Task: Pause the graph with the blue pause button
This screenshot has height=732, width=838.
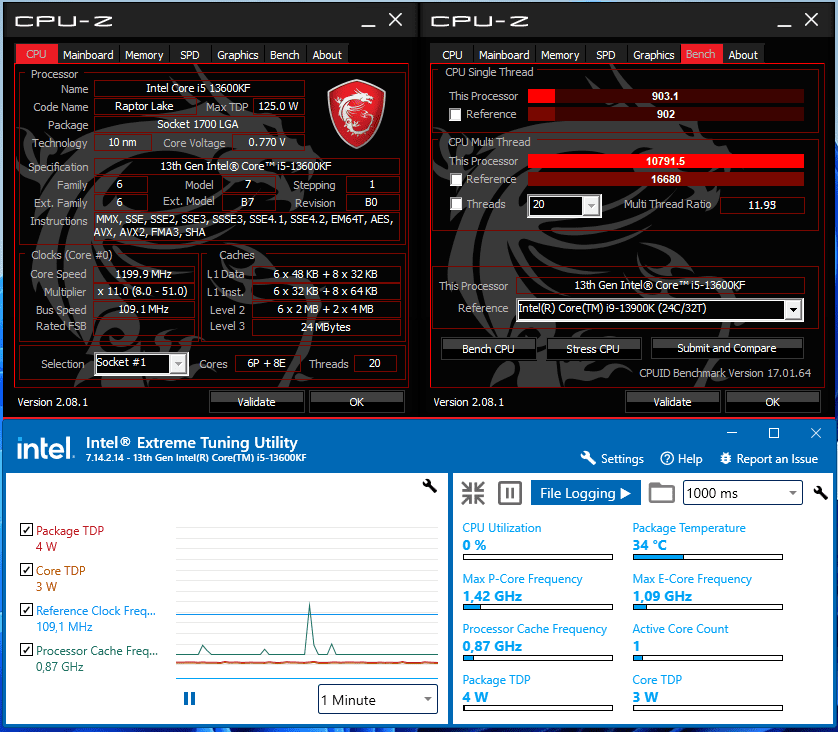Action: pyautogui.click(x=189, y=698)
